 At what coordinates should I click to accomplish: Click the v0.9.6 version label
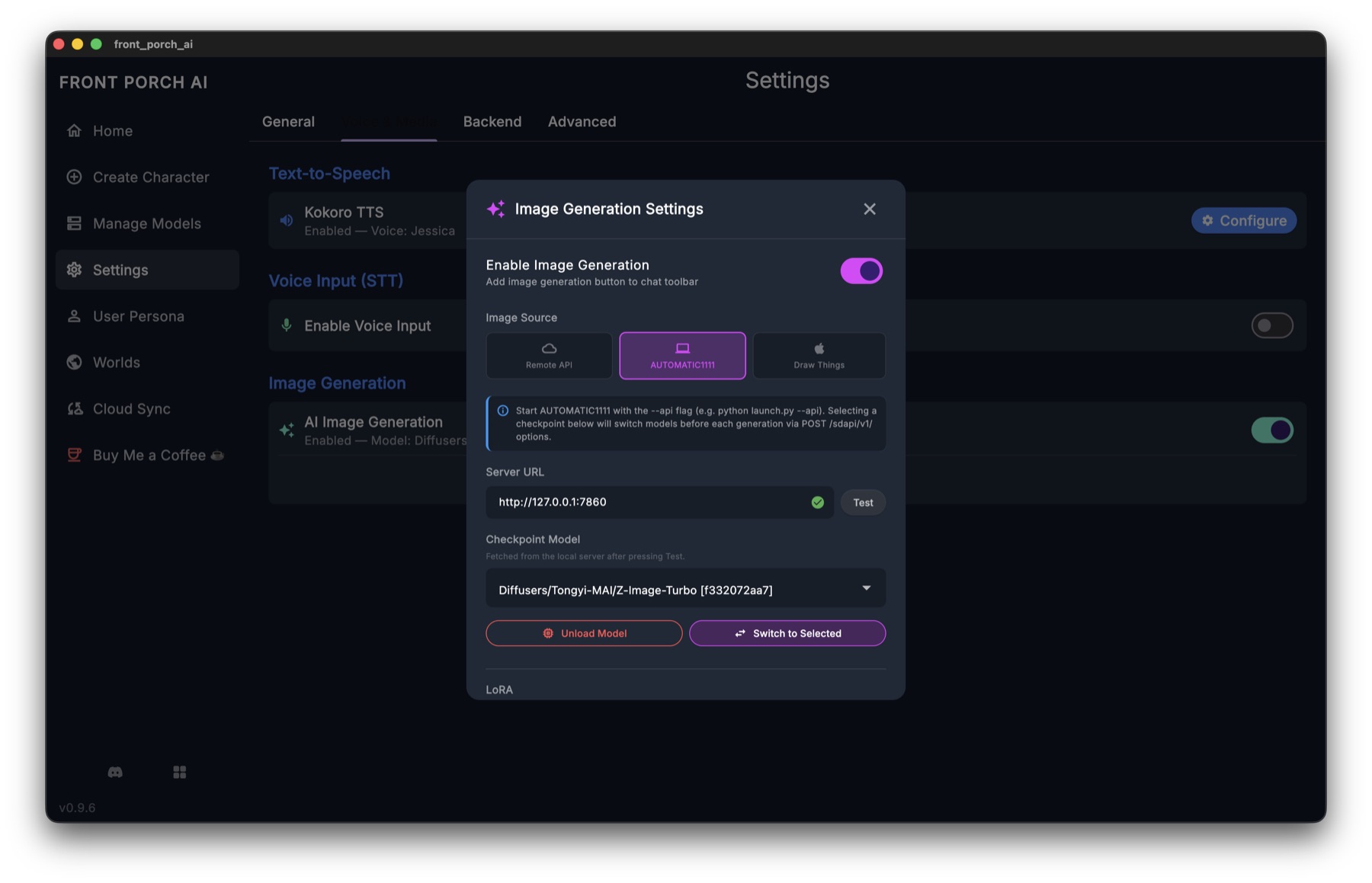coord(77,808)
